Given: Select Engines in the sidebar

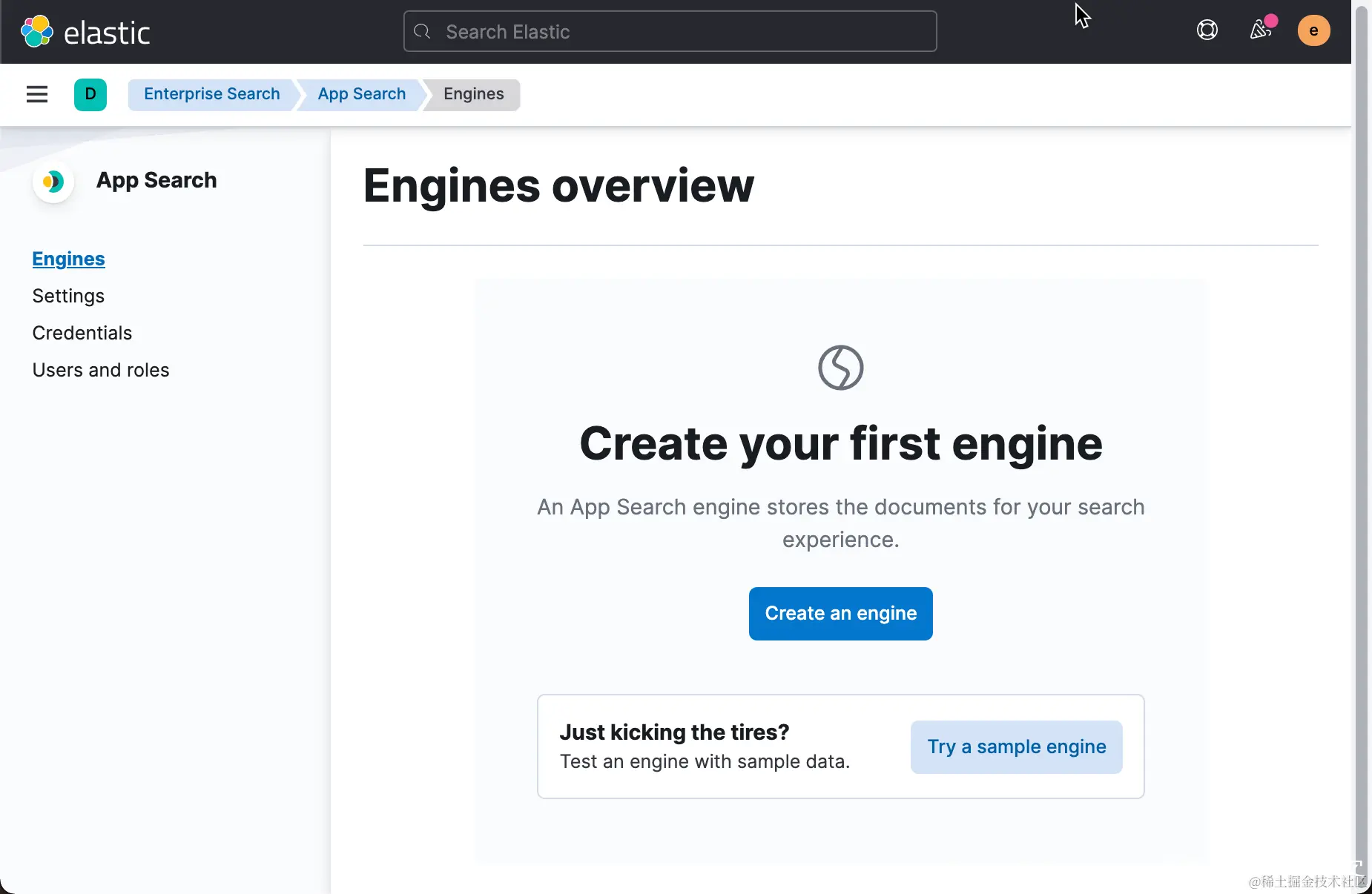Looking at the screenshot, I should tap(69, 259).
